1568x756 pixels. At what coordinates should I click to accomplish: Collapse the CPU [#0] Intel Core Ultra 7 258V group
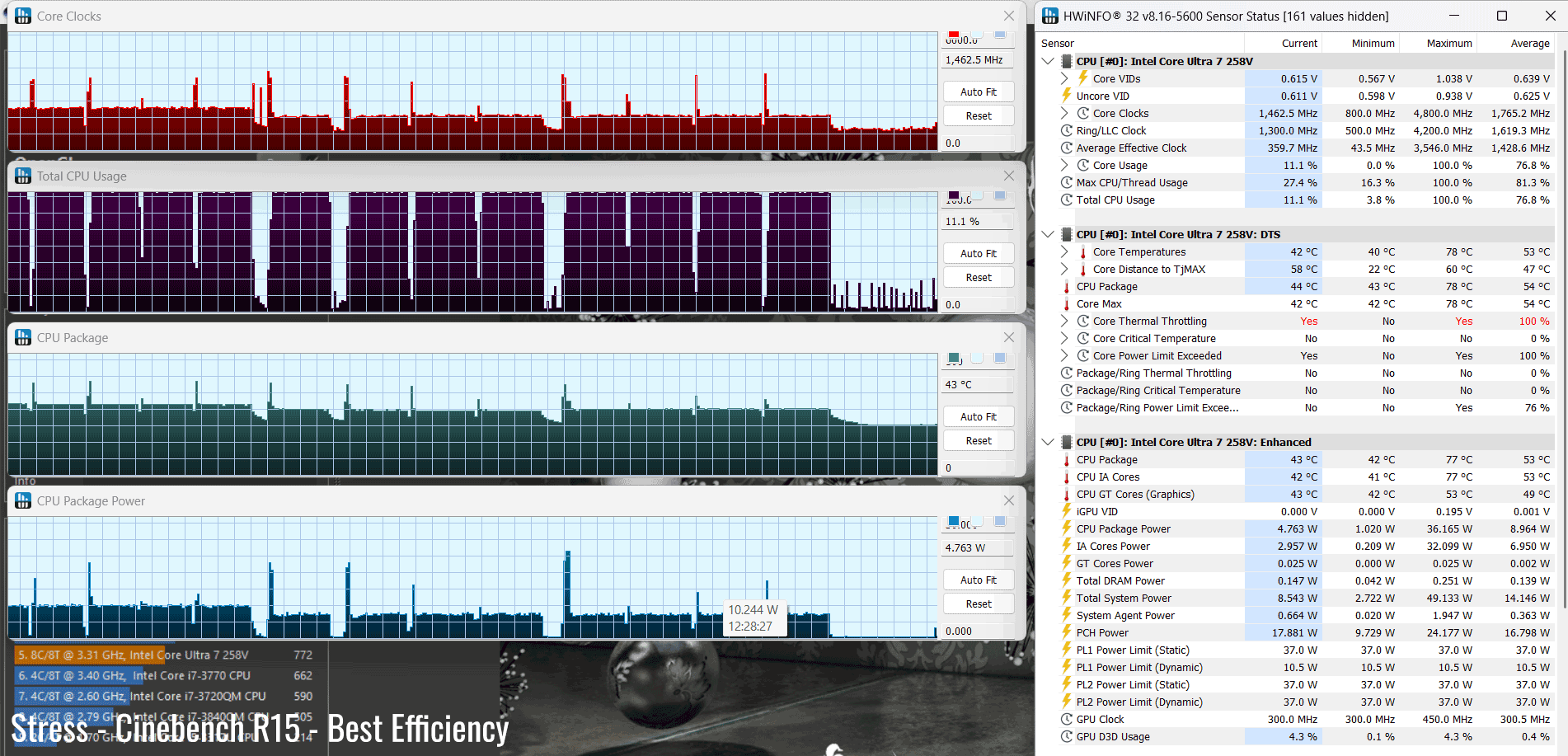tap(1048, 61)
